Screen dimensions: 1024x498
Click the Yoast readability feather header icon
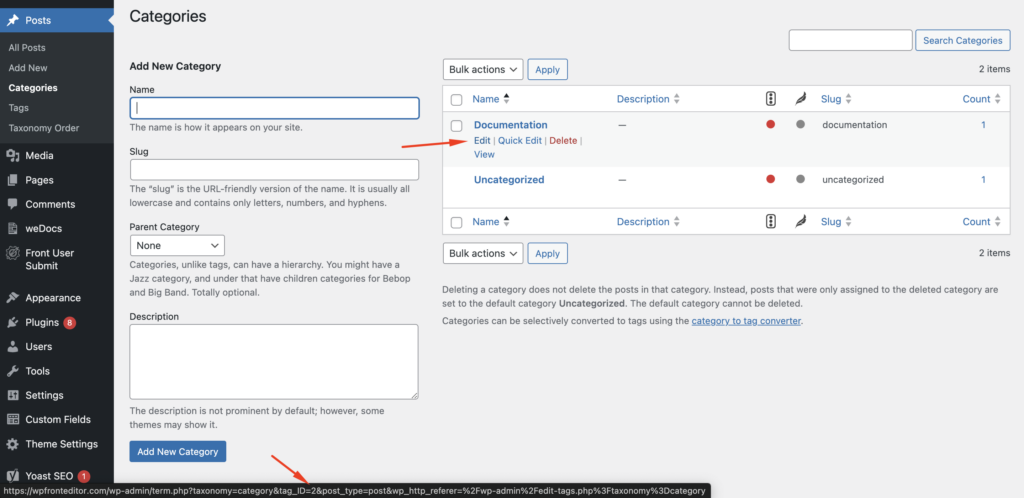800,99
